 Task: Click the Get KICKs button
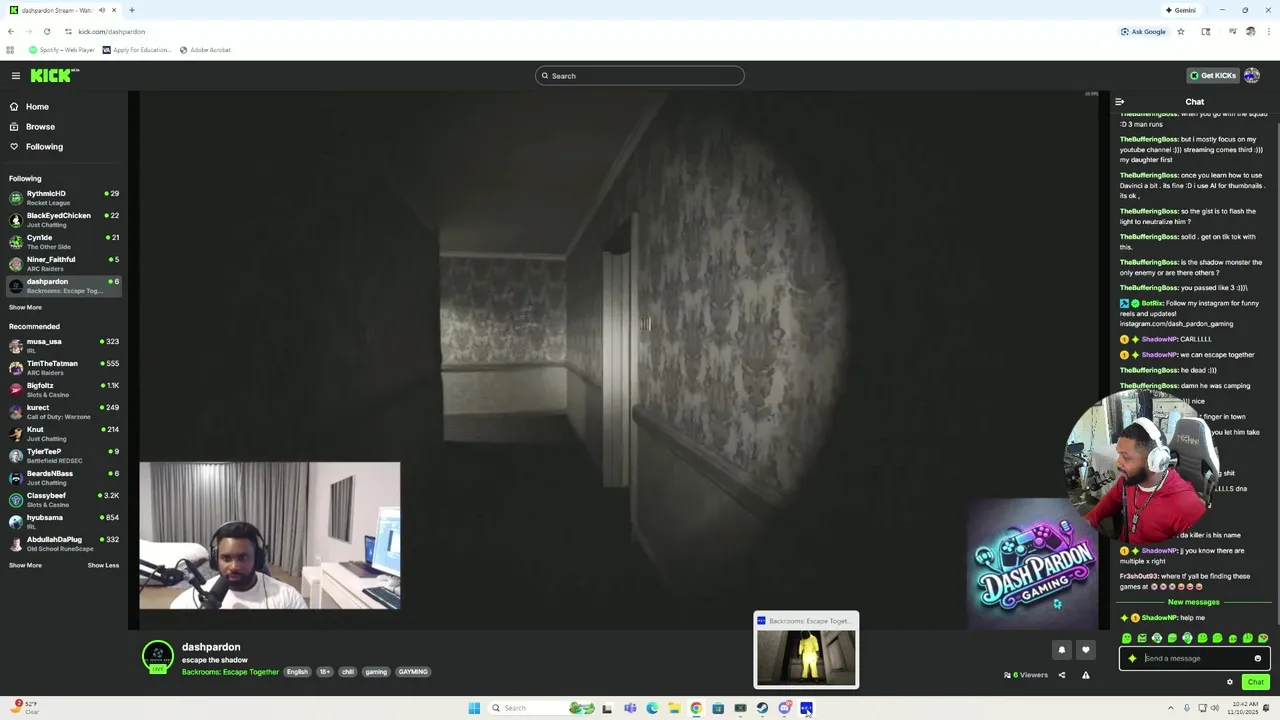pos(1212,76)
